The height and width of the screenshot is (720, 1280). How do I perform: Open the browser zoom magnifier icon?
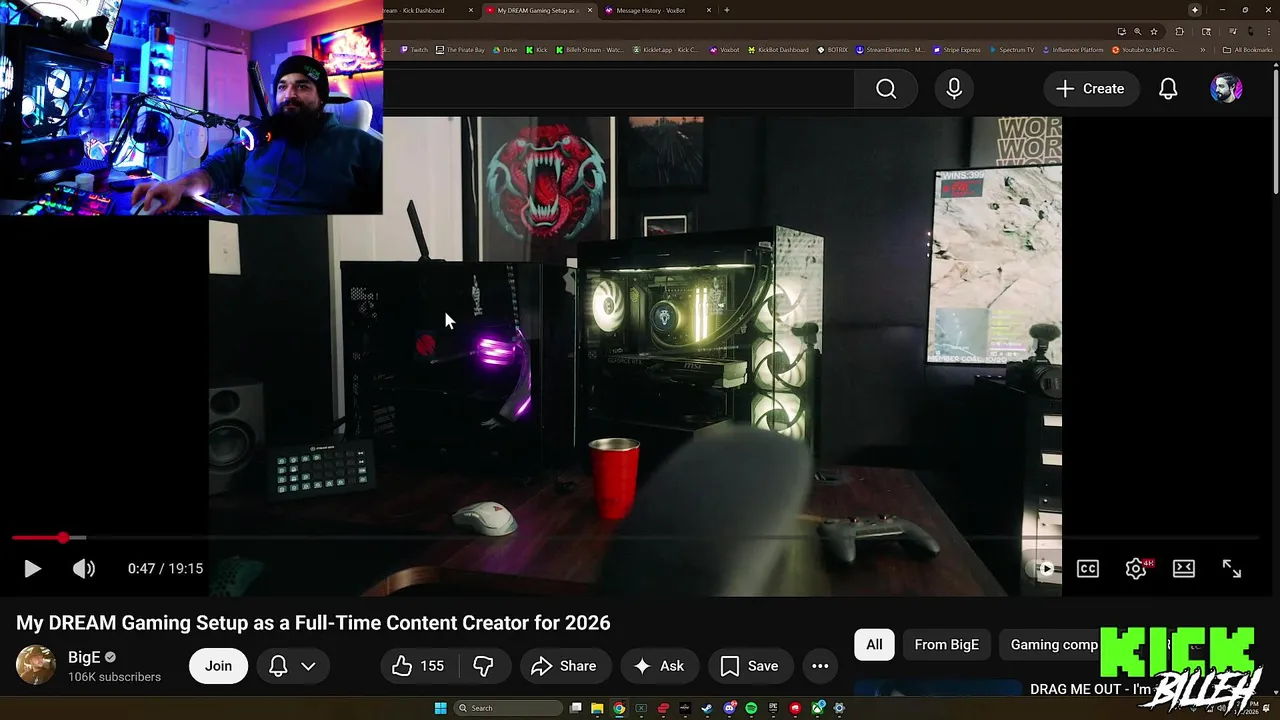(1137, 31)
